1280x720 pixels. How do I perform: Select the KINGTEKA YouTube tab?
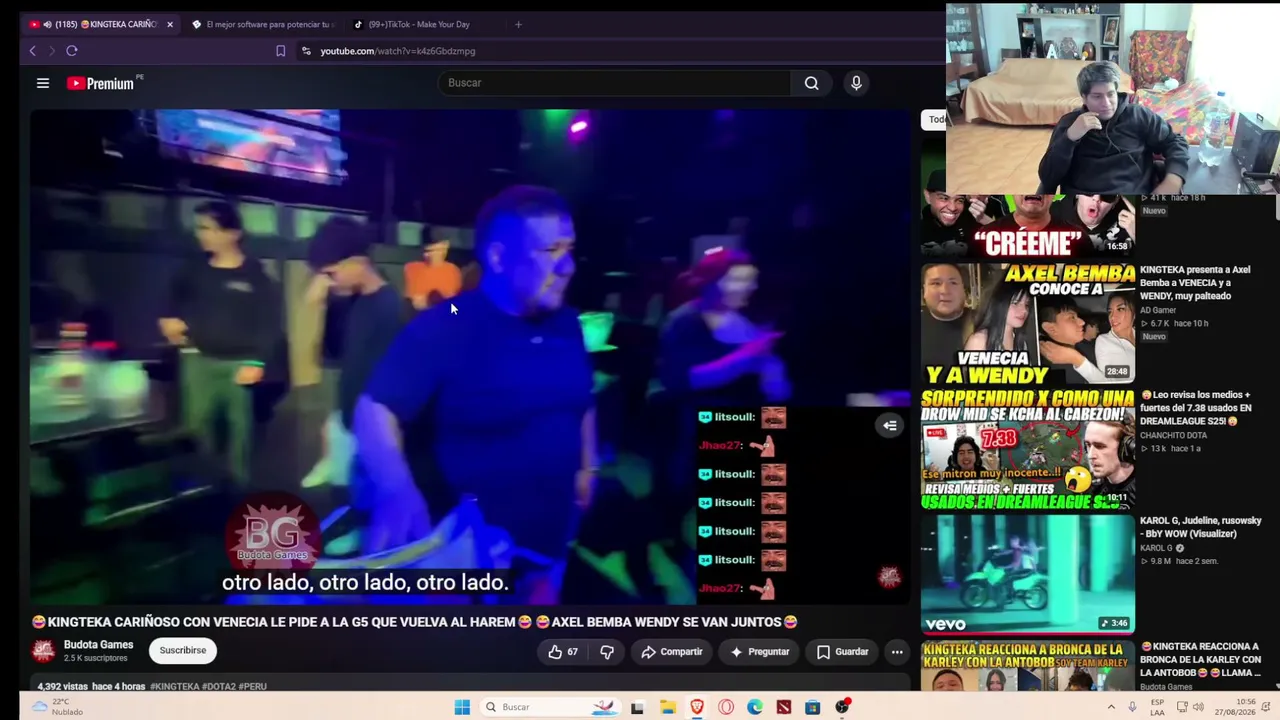pos(100,24)
